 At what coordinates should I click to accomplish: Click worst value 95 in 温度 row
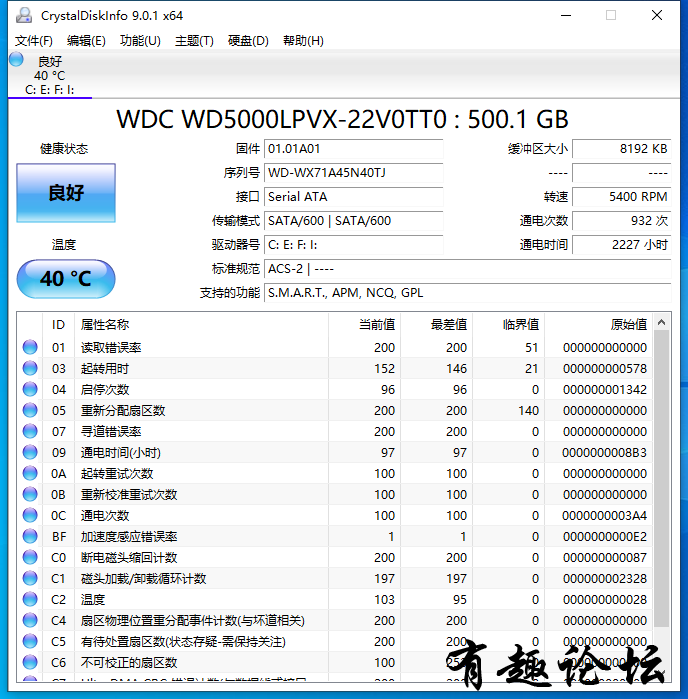pos(460,600)
